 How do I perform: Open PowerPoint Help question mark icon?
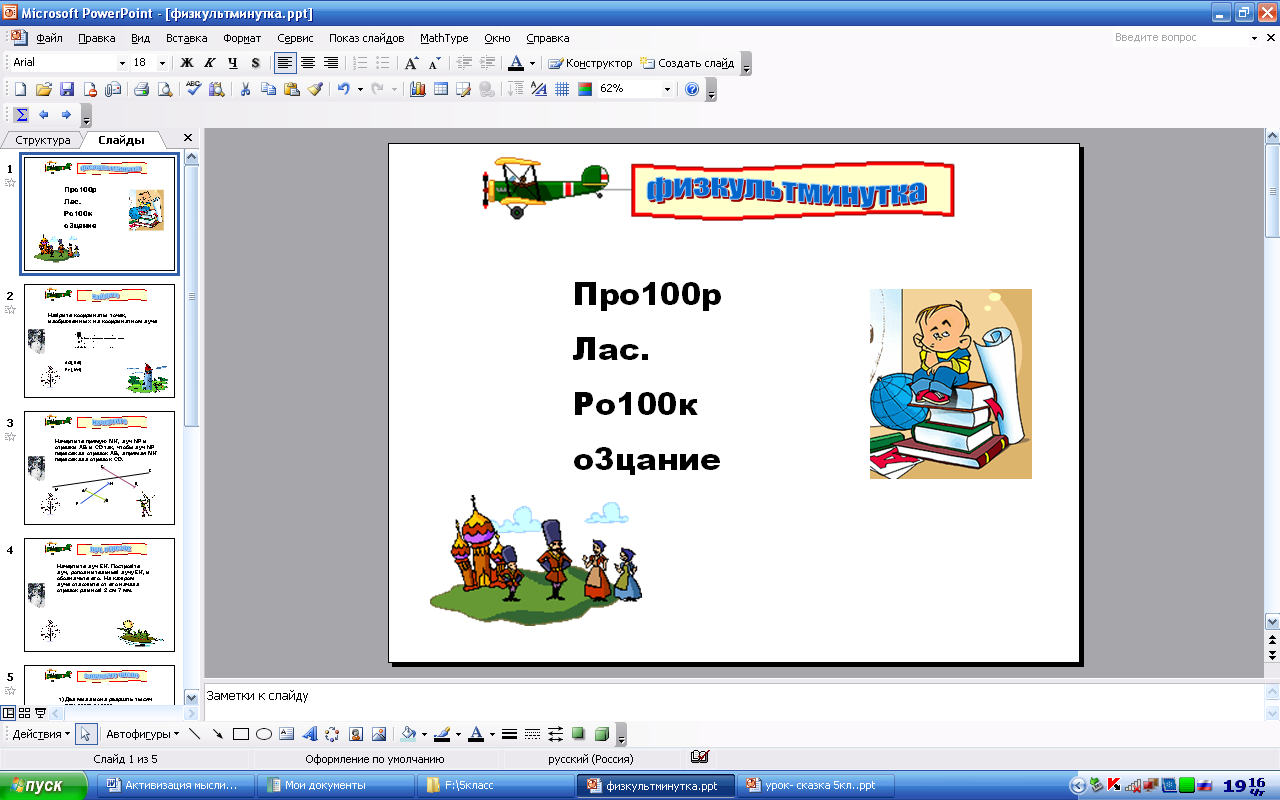(692, 89)
